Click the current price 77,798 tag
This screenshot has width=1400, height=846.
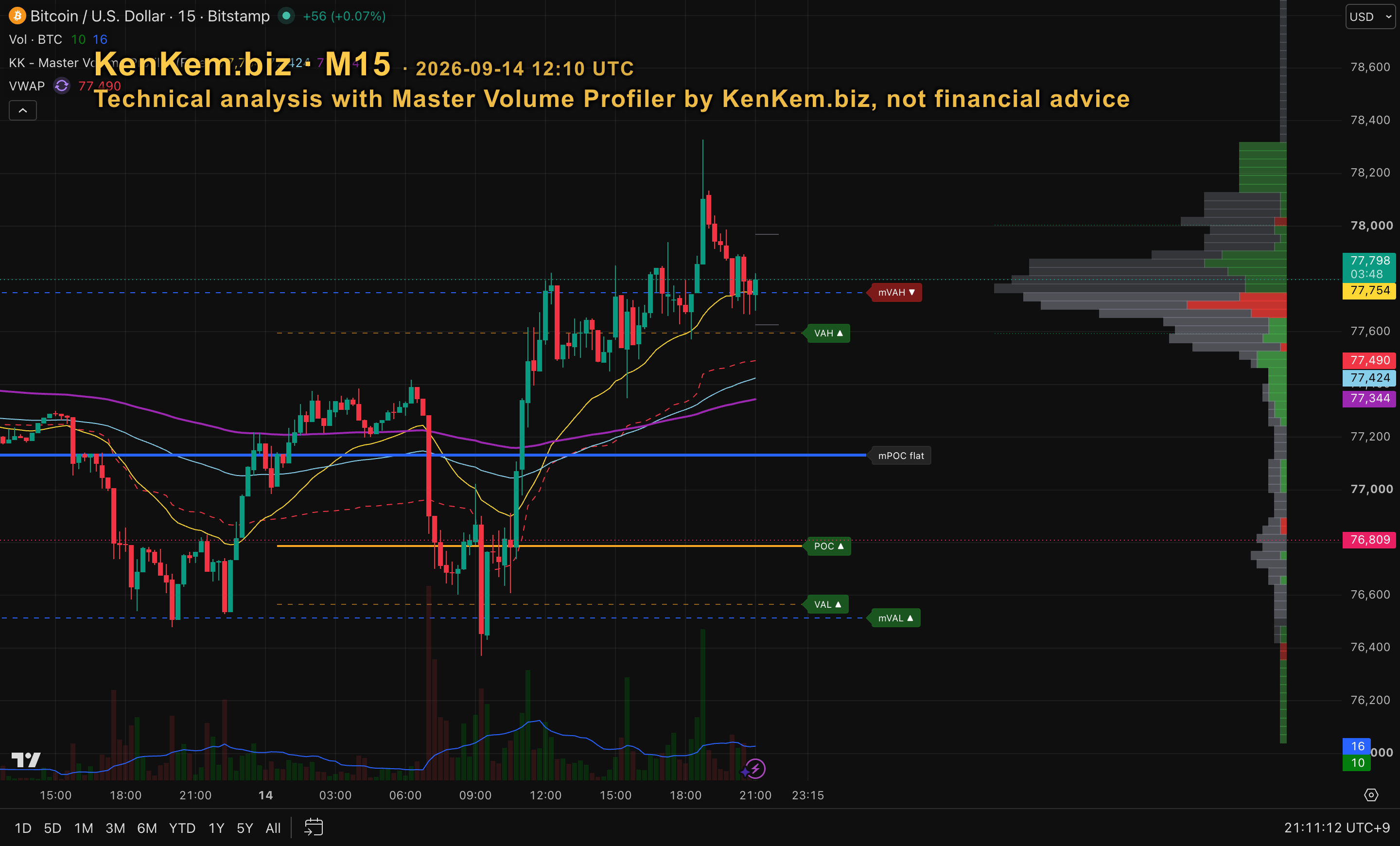coord(1369,267)
